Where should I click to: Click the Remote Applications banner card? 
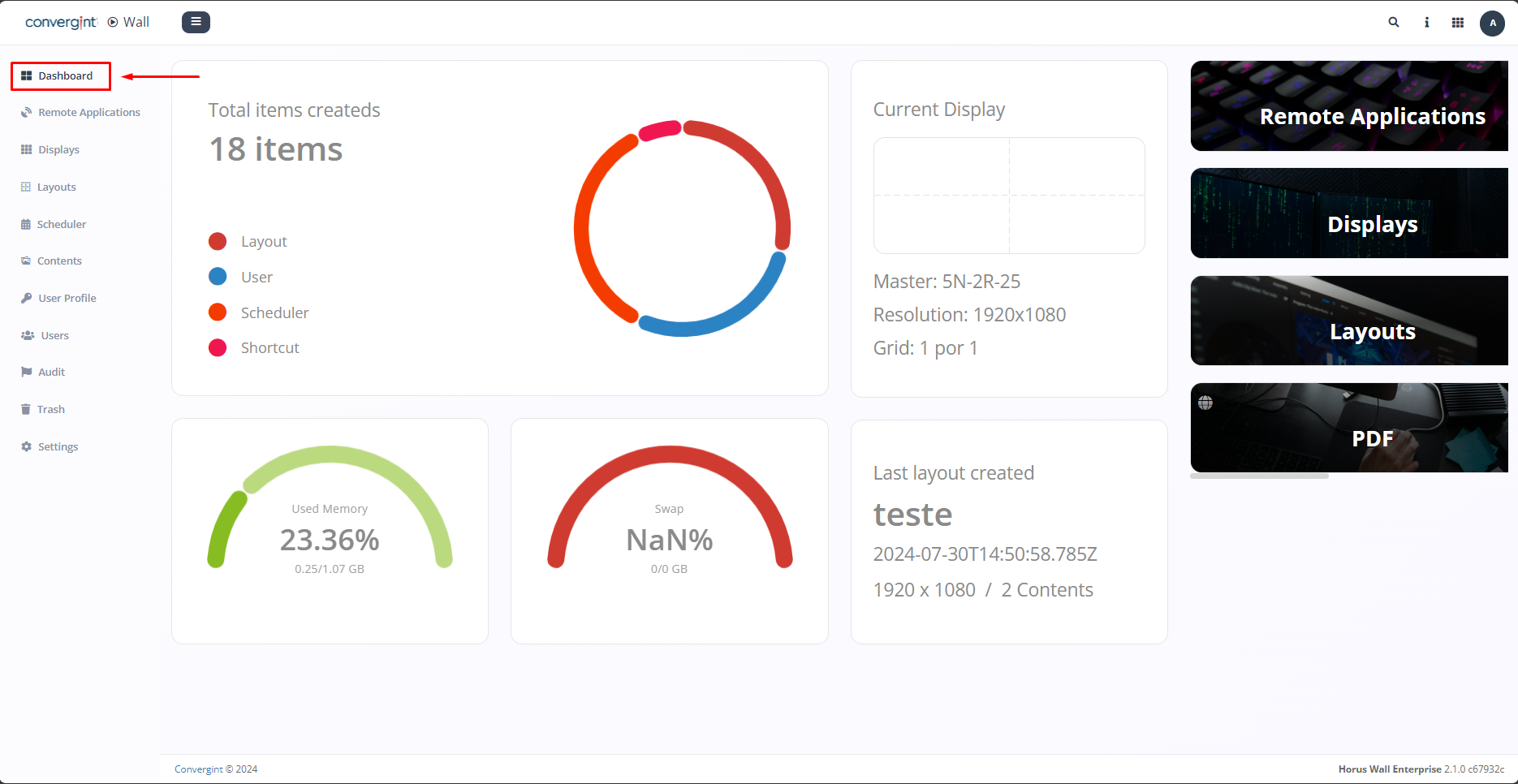[1348, 106]
